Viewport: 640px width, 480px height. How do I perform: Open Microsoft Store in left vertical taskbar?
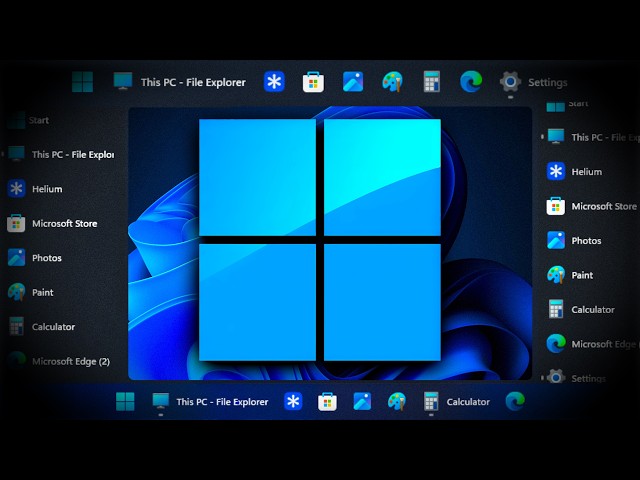pos(52,224)
